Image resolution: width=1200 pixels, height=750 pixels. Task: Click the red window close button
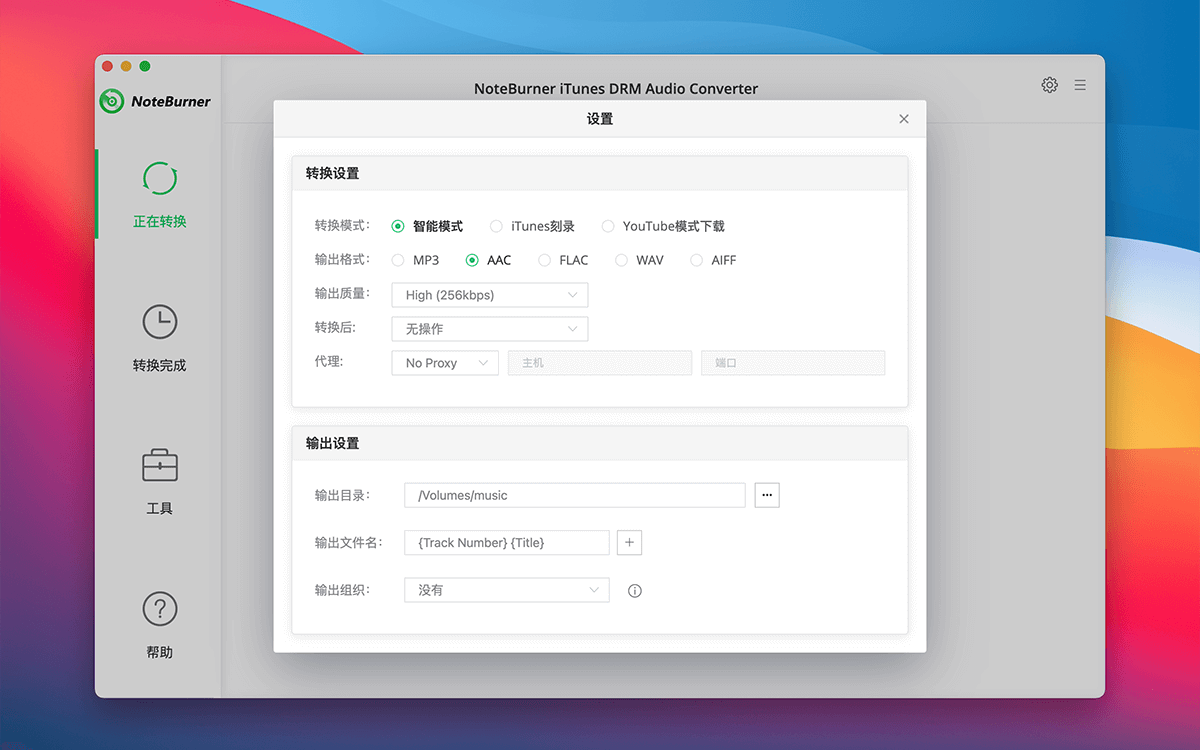108,66
